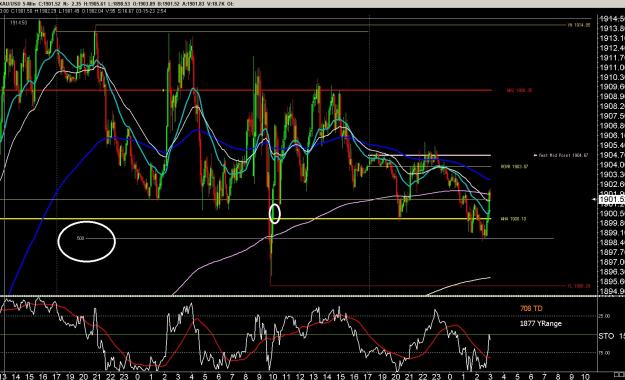The image size is (625, 380).
Task: Click the 1902.6 price axis label
Action: (612, 184)
